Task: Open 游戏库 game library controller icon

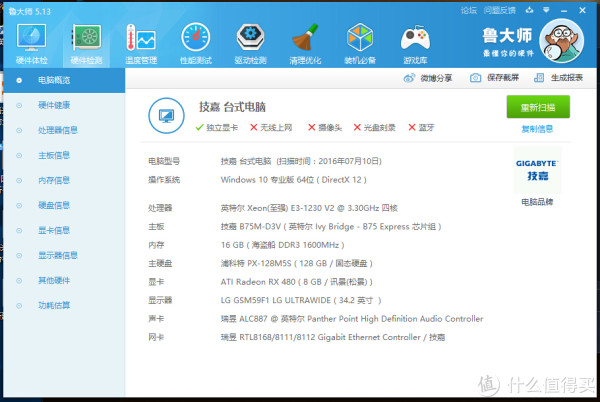Action: pyautogui.click(x=415, y=44)
